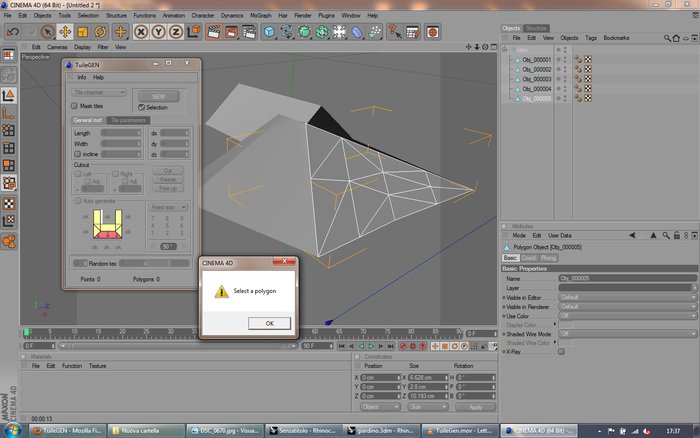Select the Rotate tool
Image resolution: width=700 pixels, height=438 pixels.
coord(100,32)
